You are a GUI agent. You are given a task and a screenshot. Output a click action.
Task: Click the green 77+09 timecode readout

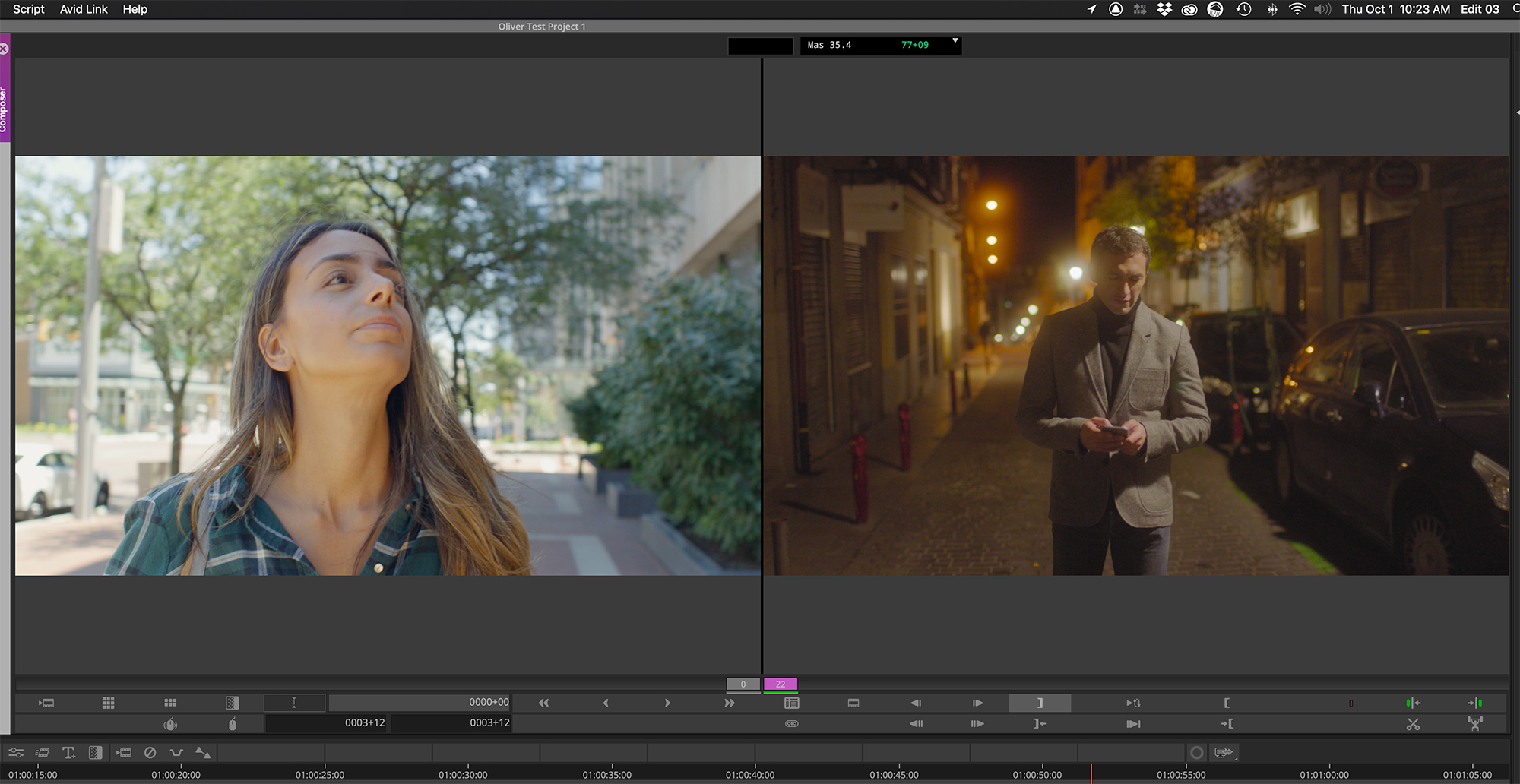(x=915, y=45)
